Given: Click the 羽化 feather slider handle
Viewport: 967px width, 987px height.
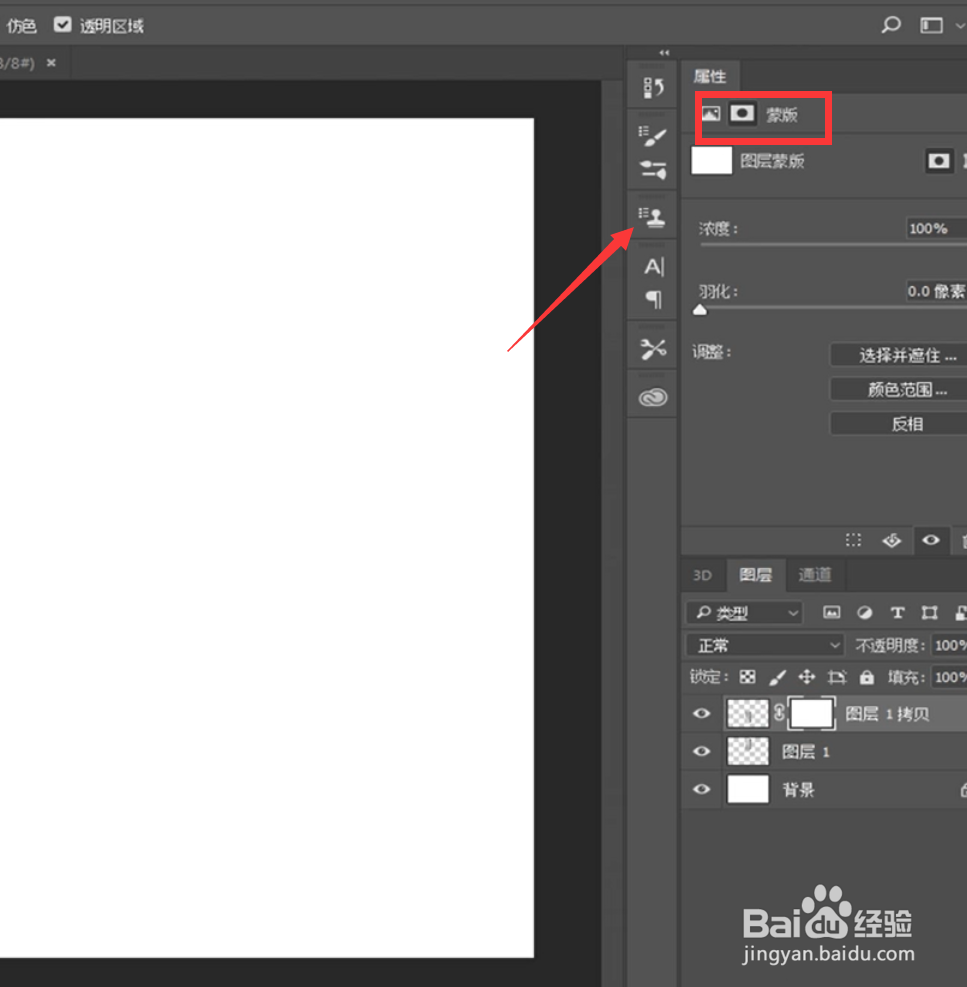Looking at the screenshot, I should point(700,310).
